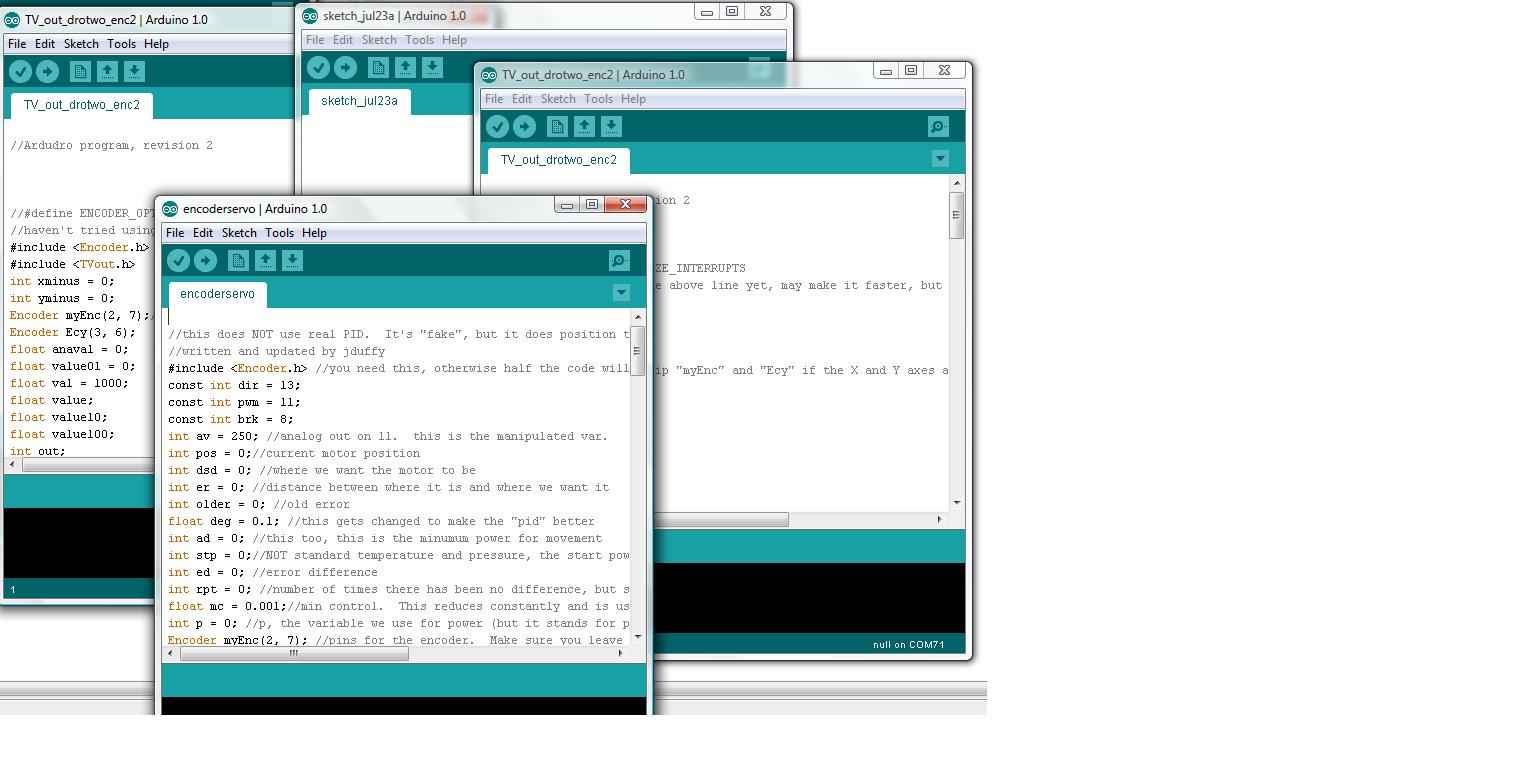
Task: Click the Open icon in the sketch_jul23a window
Action: 405,67
